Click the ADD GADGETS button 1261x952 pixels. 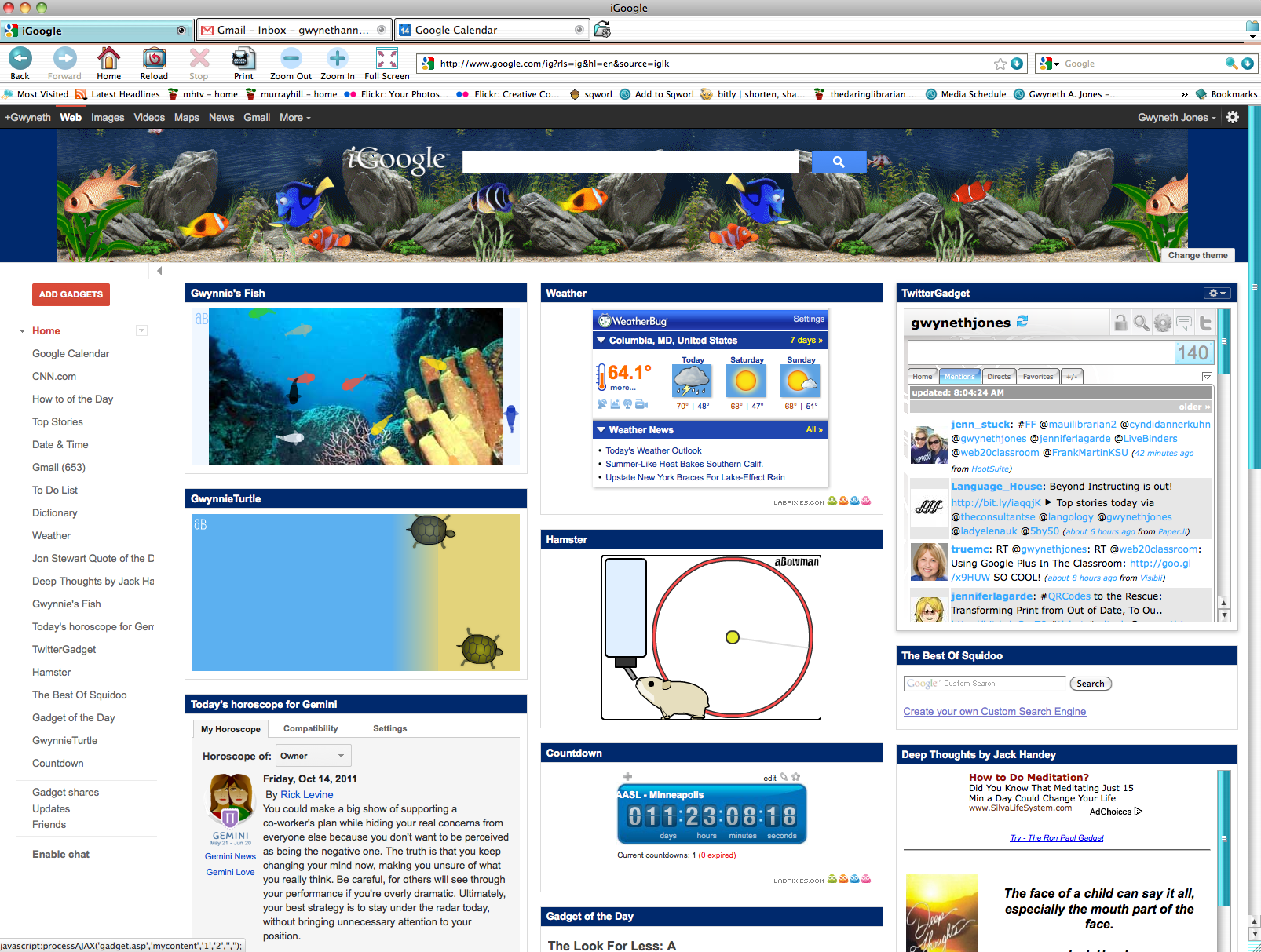(71, 294)
